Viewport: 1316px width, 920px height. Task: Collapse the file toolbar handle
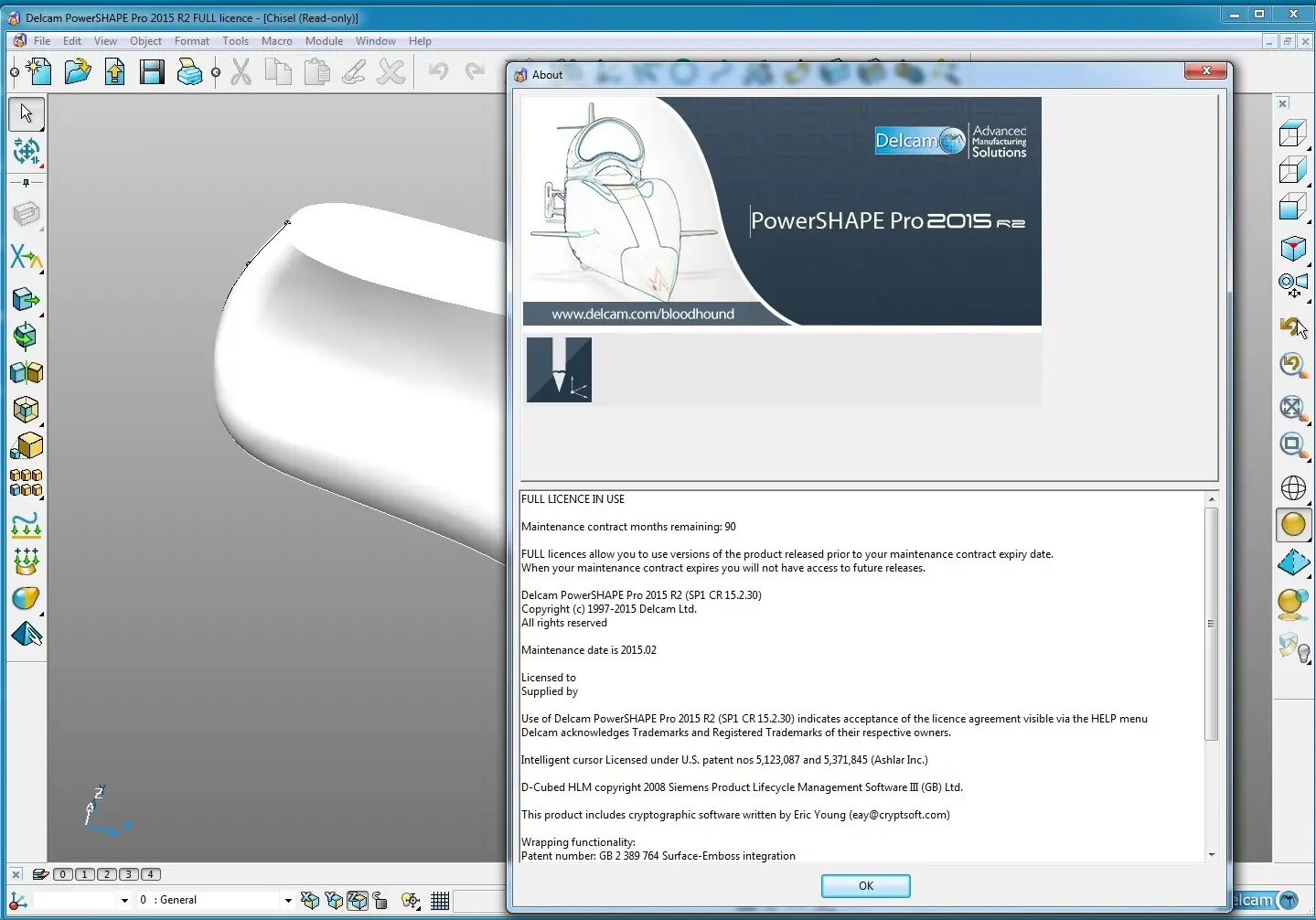click(14, 72)
